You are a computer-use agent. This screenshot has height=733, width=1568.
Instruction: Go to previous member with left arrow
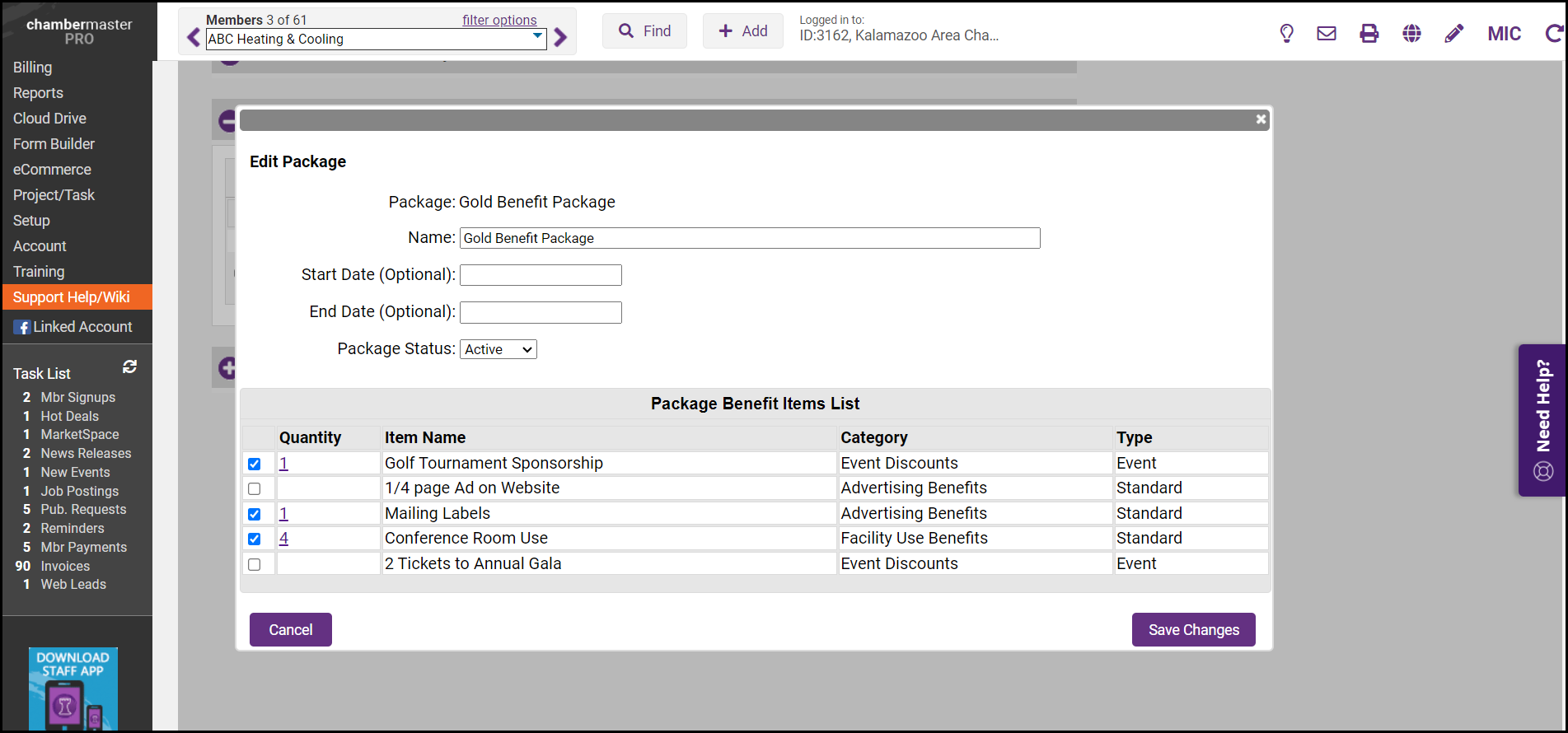(194, 38)
